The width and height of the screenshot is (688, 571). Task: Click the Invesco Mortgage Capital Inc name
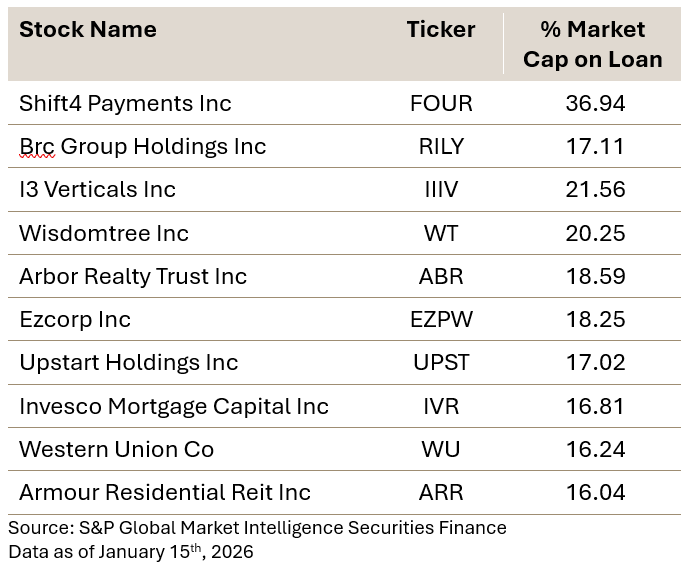[174, 406]
